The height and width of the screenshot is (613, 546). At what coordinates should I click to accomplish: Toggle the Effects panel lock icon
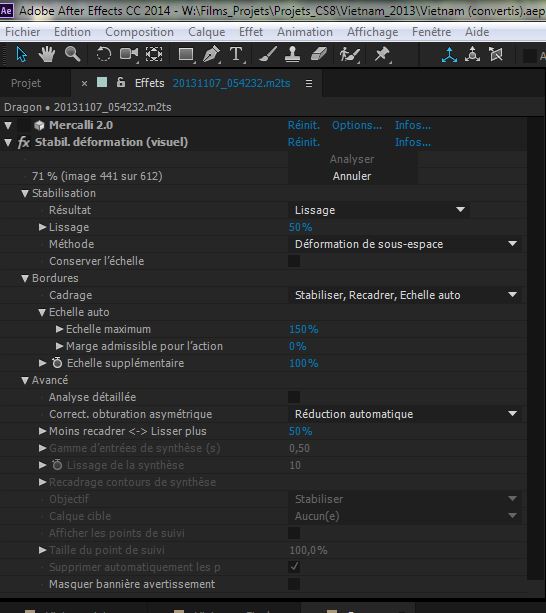click(x=121, y=82)
